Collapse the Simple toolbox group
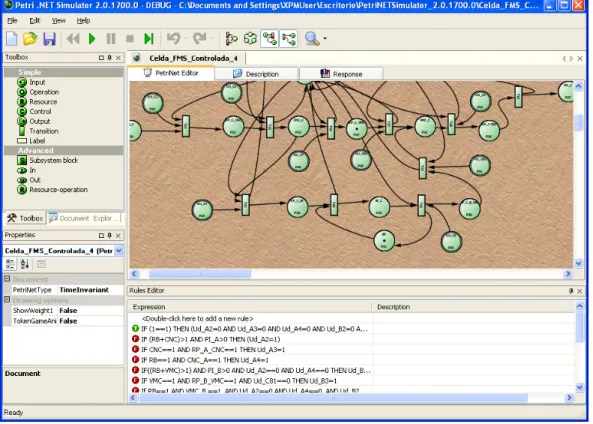Screen dimensions: 593x424 pyautogui.click(x=64, y=72)
